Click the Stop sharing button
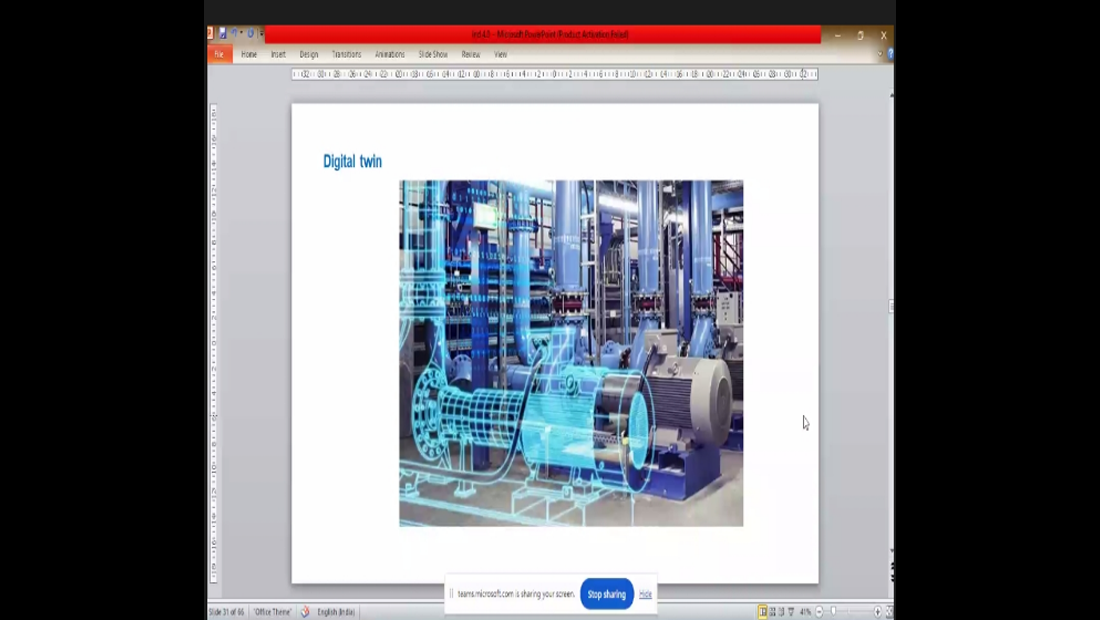Viewport: 1100px width, 620px height. pyautogui.click(x=607, y=594)
